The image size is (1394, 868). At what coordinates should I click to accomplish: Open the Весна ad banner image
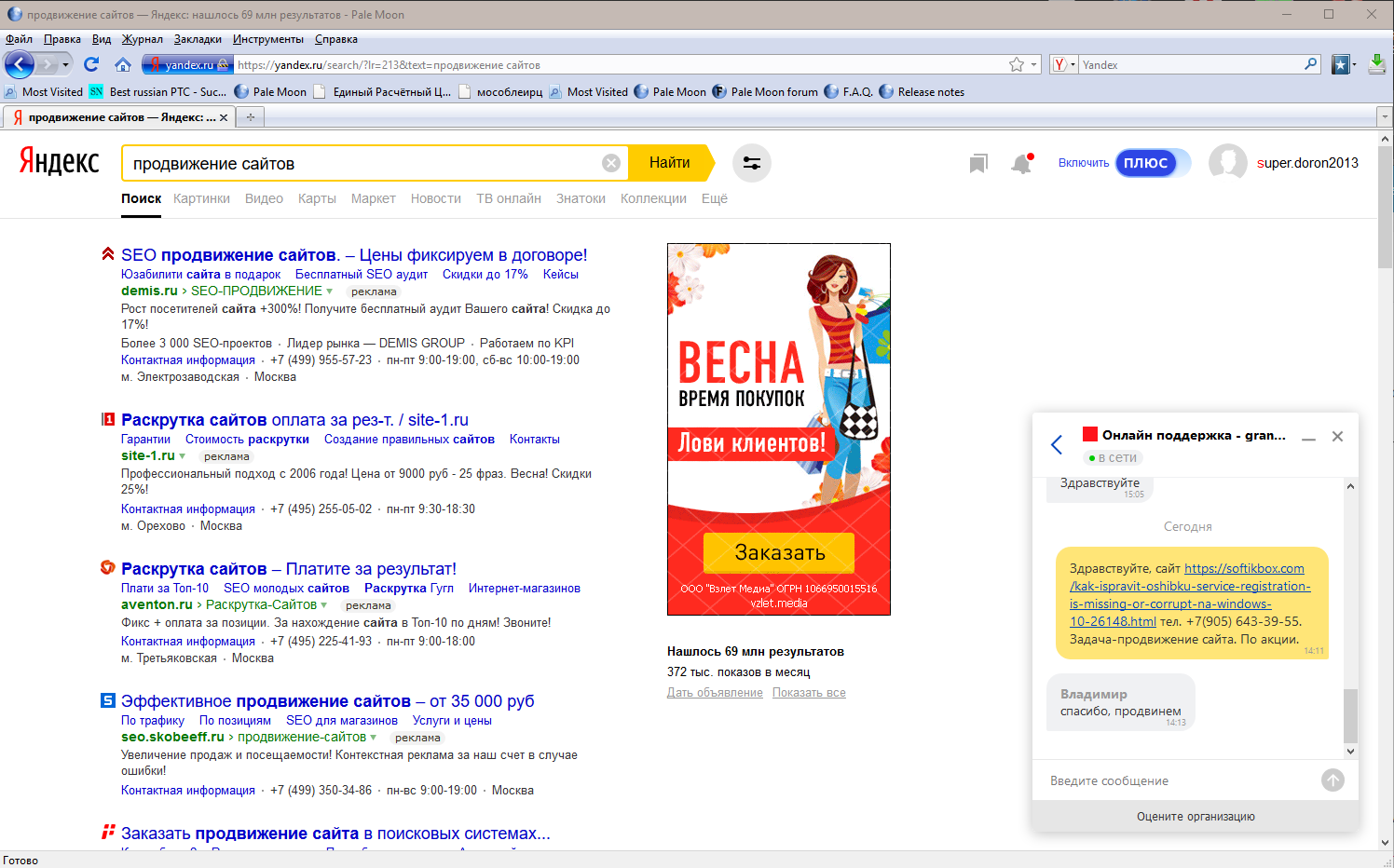pos(779,429)
